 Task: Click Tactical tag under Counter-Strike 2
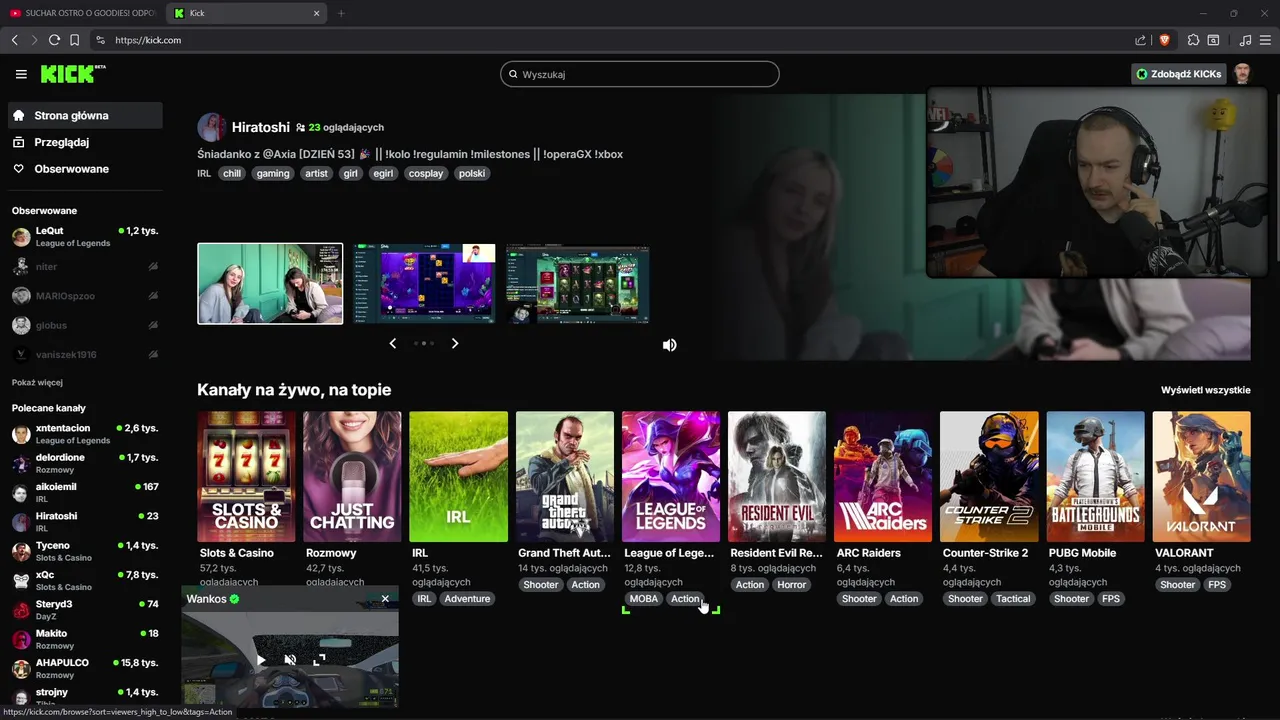pyautogui.click(x=1013, y=599)
